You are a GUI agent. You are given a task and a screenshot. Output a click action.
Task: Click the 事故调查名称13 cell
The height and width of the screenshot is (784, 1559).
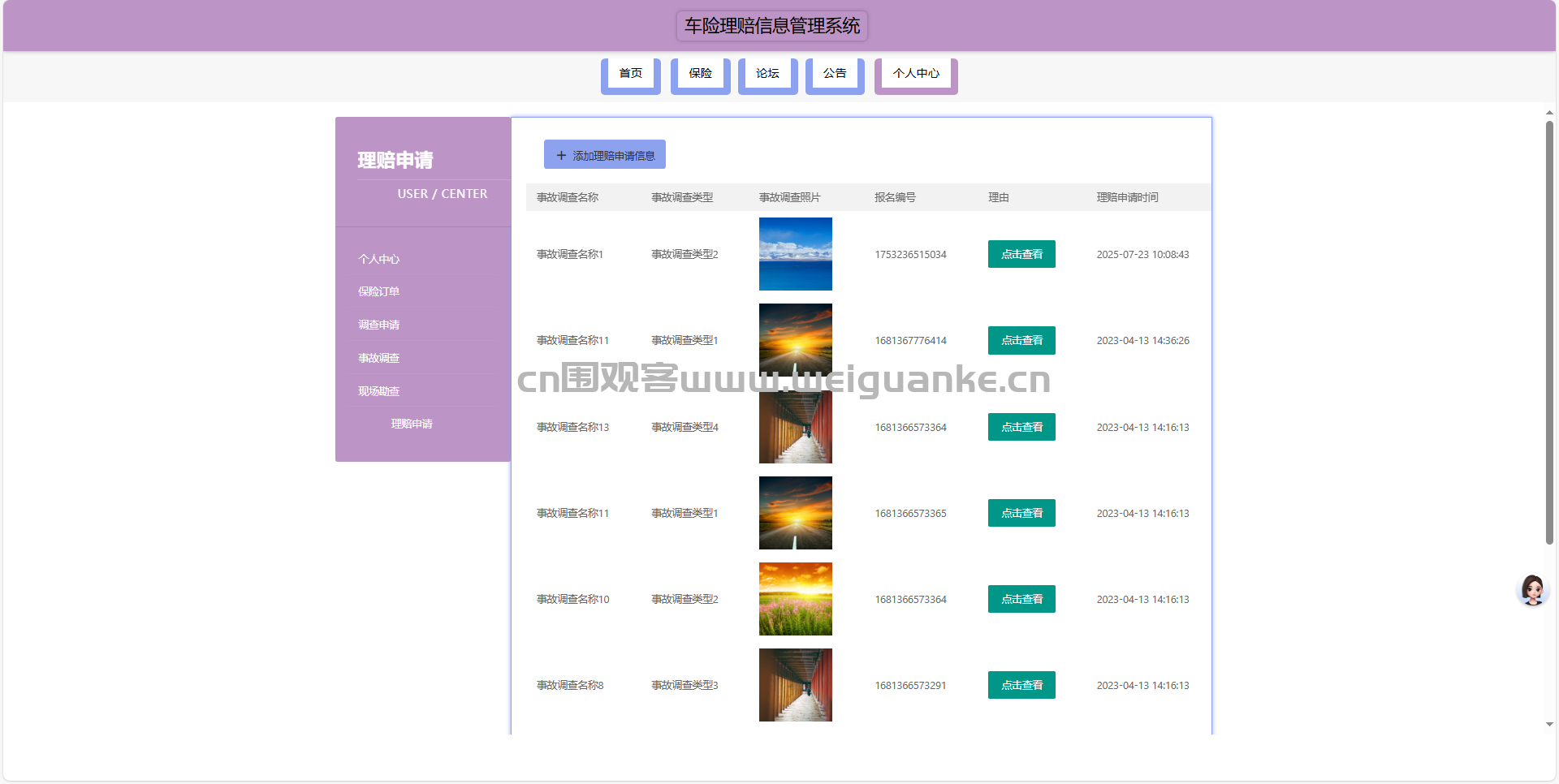[572, 427]
